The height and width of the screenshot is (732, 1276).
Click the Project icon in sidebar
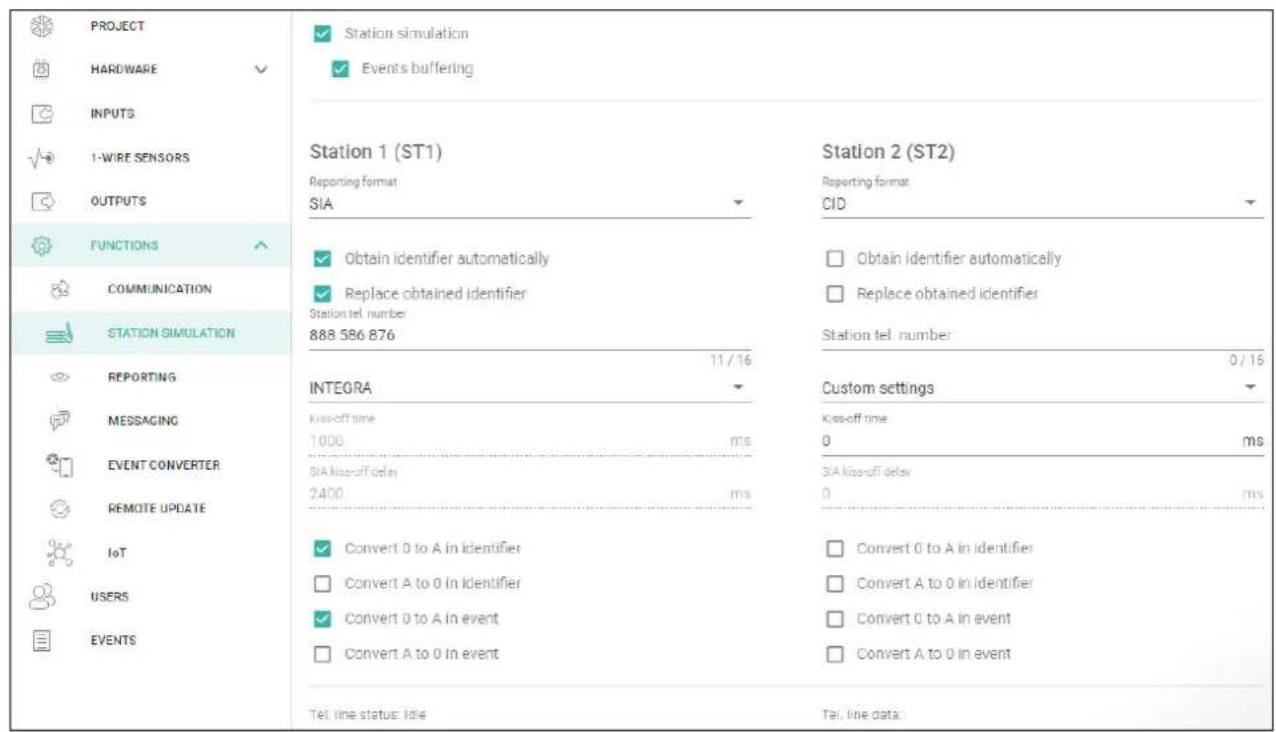coord(42,26)
